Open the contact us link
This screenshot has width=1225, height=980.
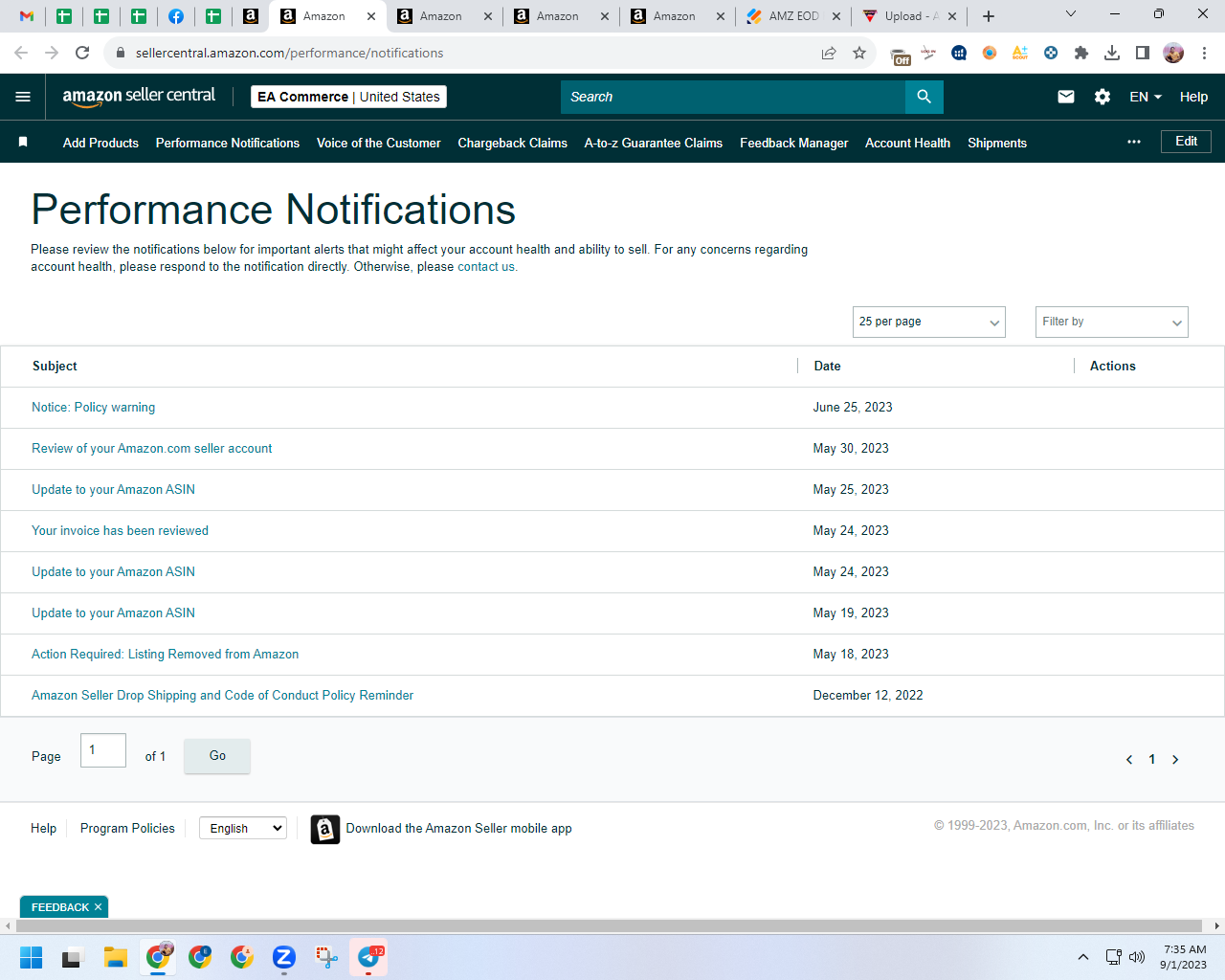click(486, 267)
